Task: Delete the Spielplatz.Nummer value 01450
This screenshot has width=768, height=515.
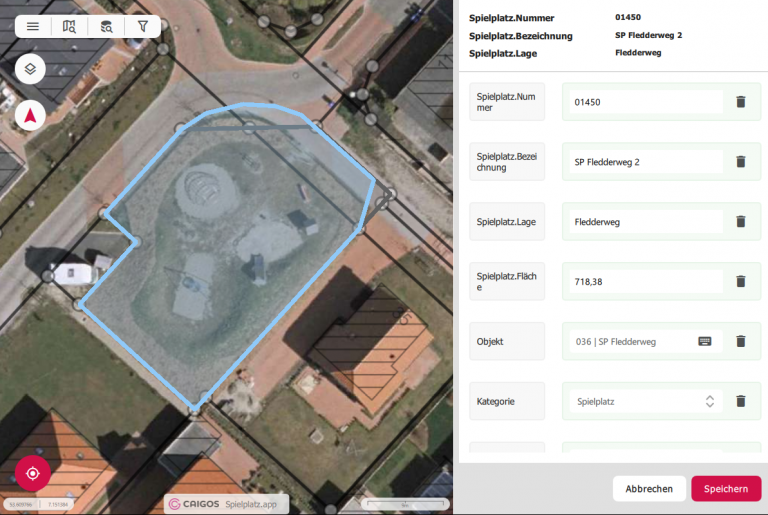Action: (741, 102)
